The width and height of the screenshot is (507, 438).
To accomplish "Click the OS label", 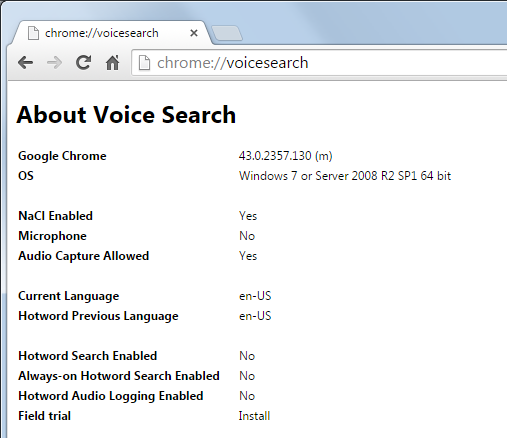I will pos(26,176).
